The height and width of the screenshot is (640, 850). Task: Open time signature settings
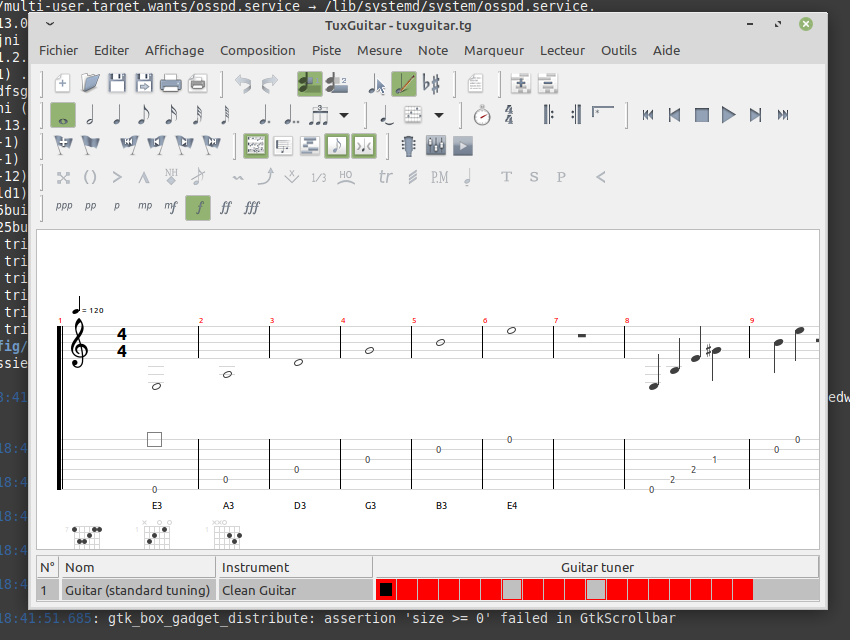(x=509, y=115)
